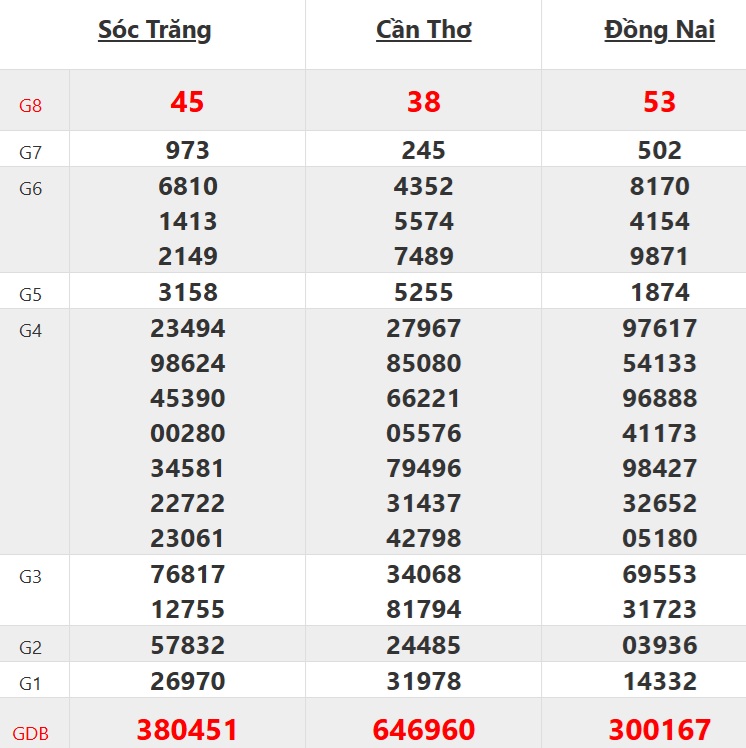Click Đồng Nai G1 number 14332
The height and width of the screenshot is (748, 746).
point(660,682)
